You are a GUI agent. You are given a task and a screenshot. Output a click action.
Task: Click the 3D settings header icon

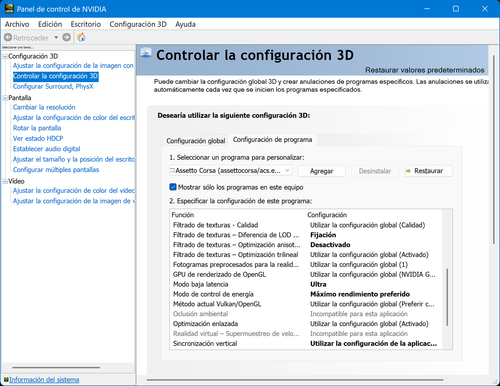pos(146,53)
